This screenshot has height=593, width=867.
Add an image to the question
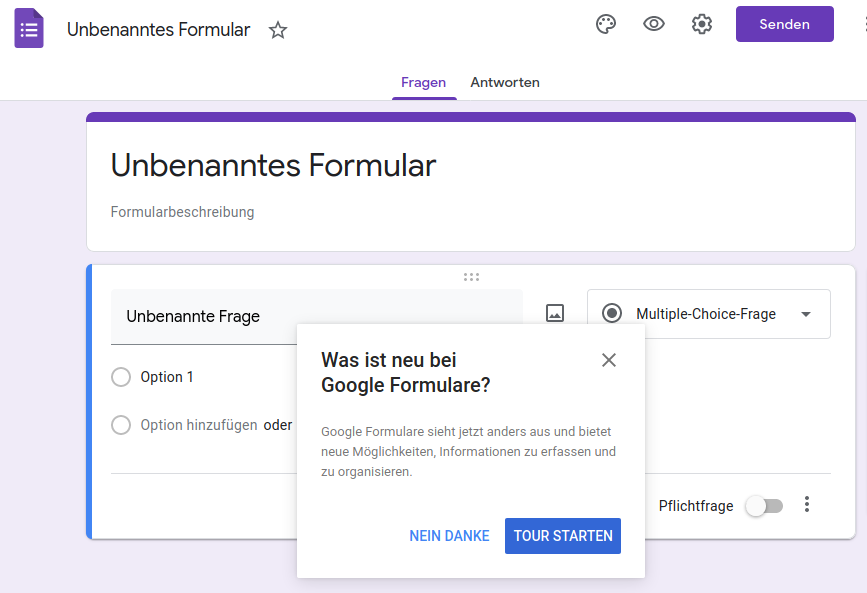(x=555, y=313)
